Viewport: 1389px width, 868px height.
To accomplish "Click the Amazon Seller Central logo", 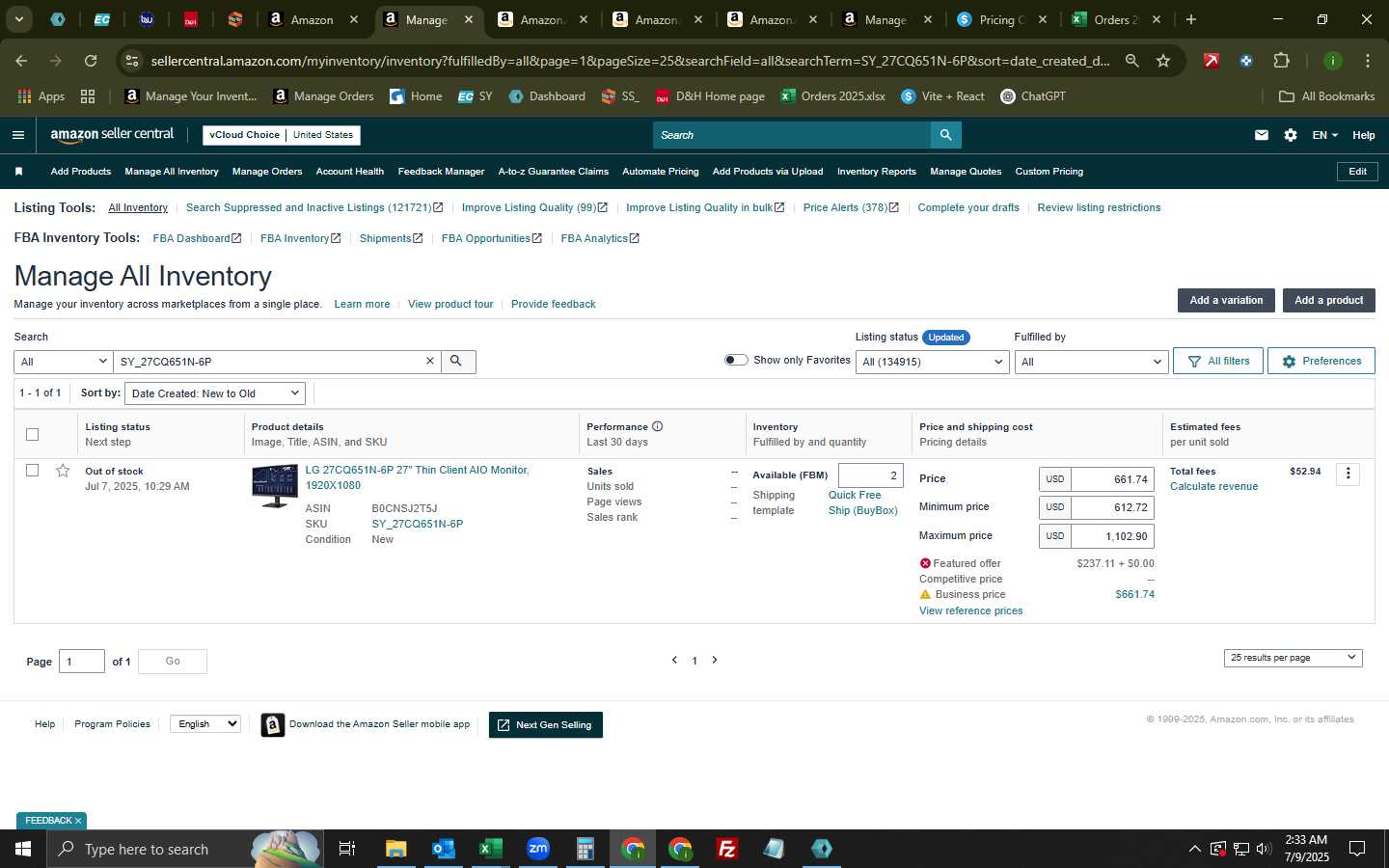I will click(x=112, y=135).
